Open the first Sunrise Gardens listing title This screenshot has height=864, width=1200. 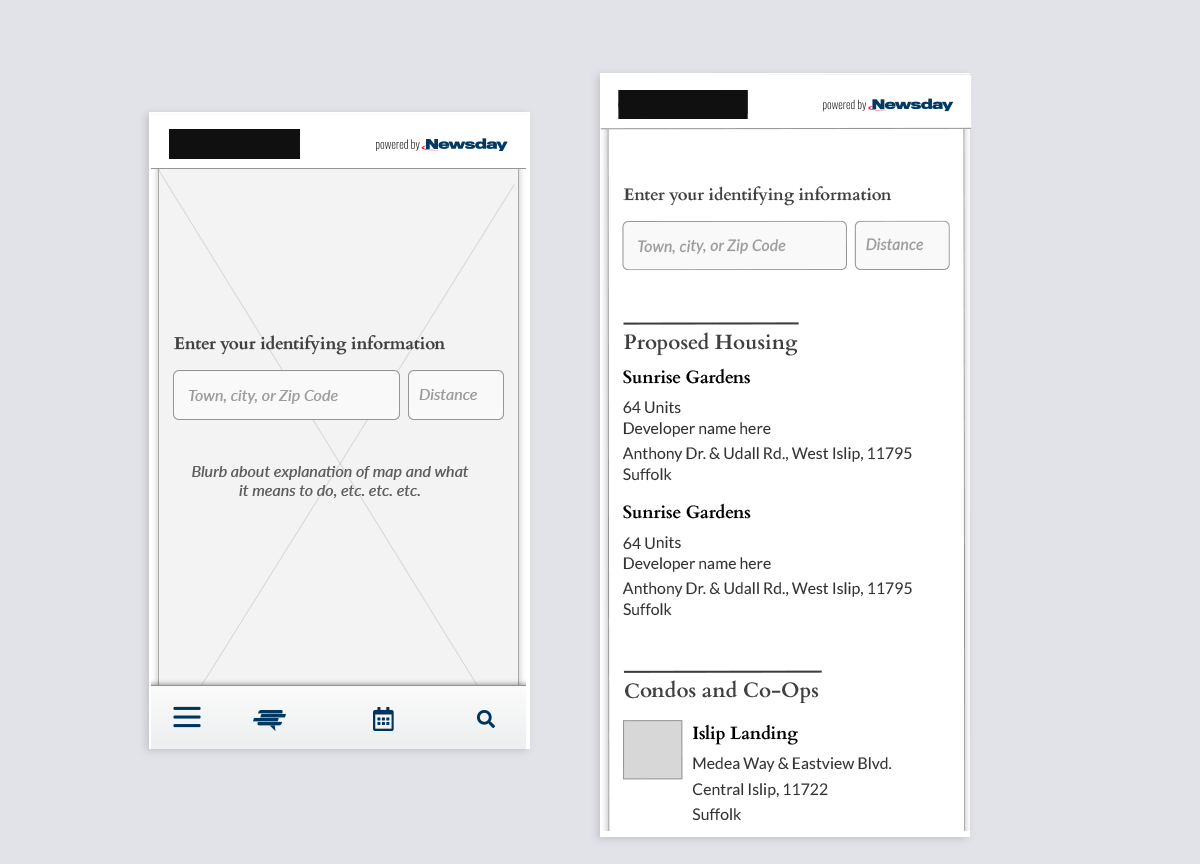tap(686, 377)
